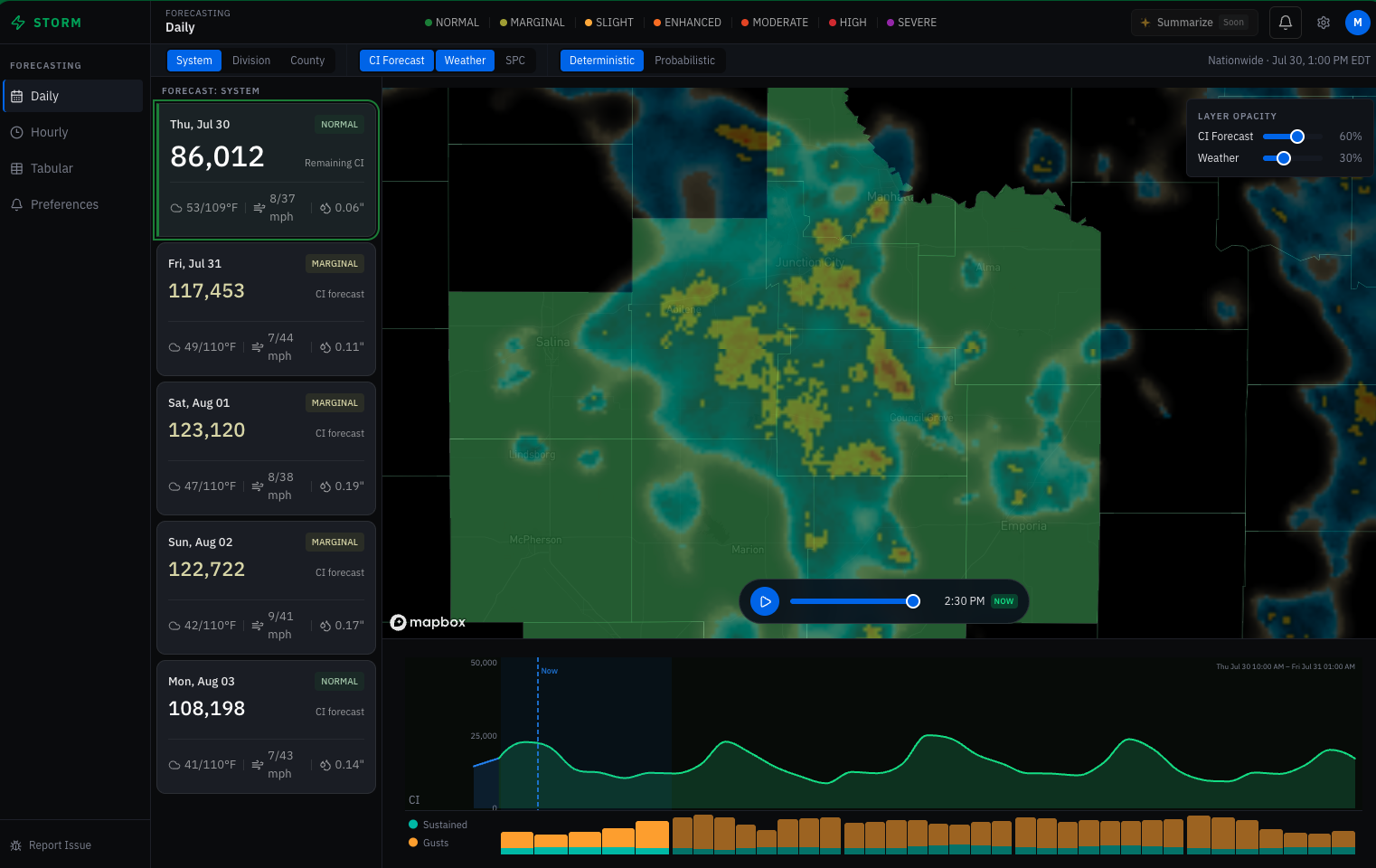Click cloud icon on Fri Jul 31 card

click(174, 347)
